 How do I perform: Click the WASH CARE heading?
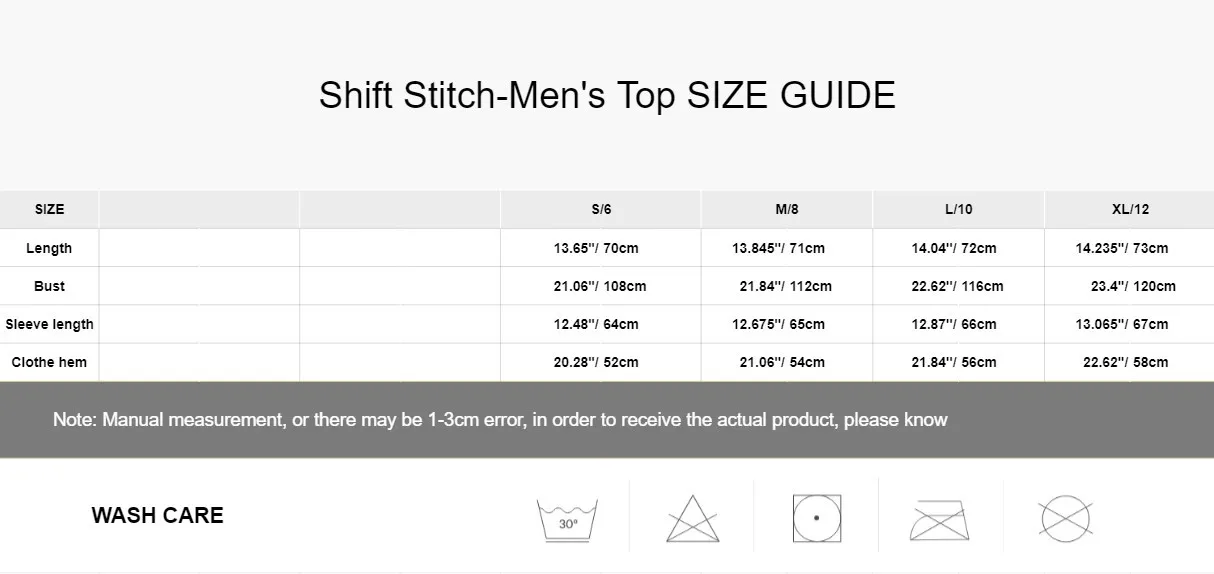157,515
